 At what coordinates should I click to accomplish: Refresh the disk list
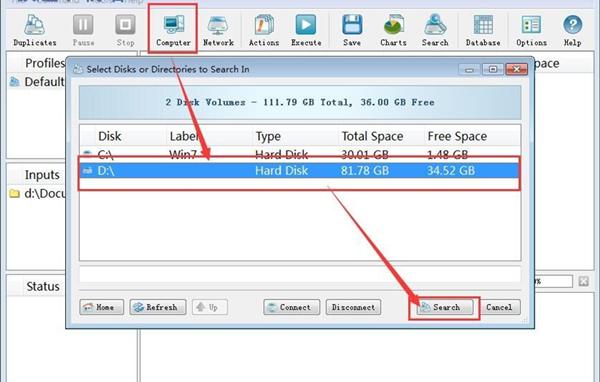tap(158, 307)
